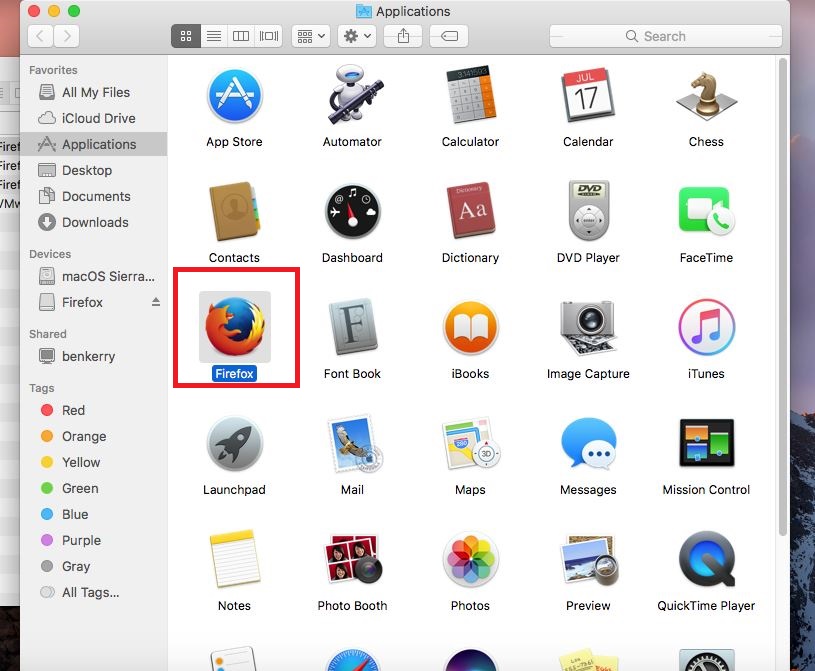Switch to Cover Flow view mode
The width and height of the screenshot is (815, 671).
coord(269,36)
